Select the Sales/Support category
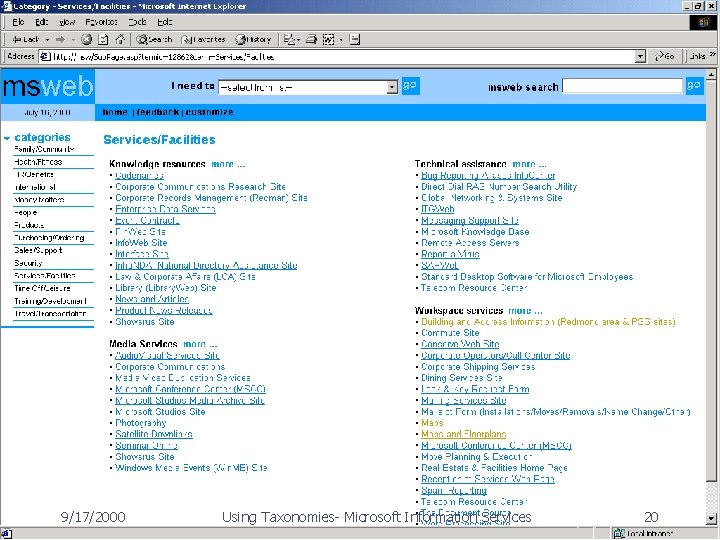The image size is (720, 540). 38,250
